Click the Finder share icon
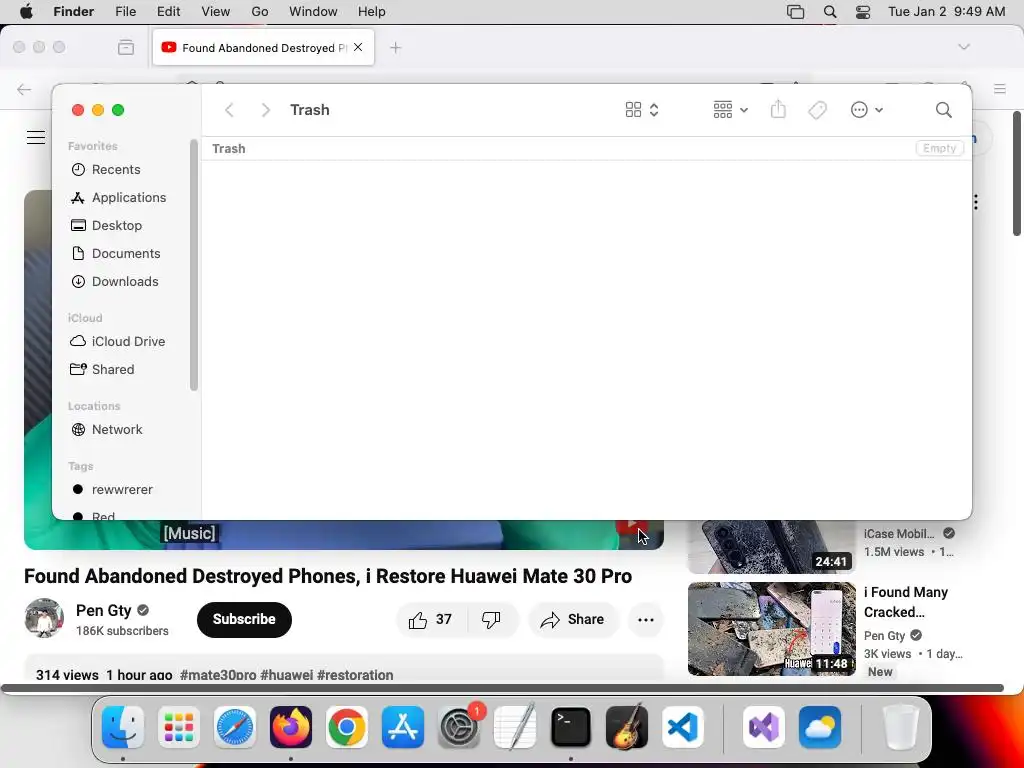1024x768 pixels. pyautogui.click(x=778, y=110)
